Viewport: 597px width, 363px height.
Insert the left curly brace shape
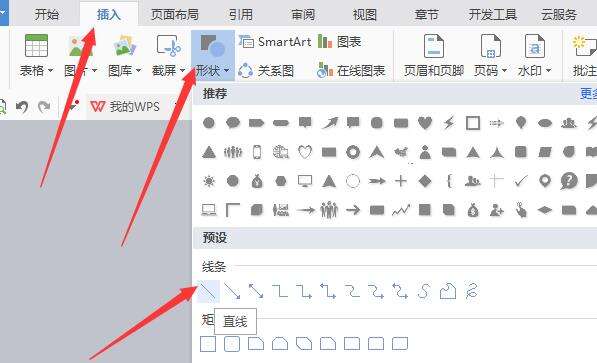tap(449, 181)
